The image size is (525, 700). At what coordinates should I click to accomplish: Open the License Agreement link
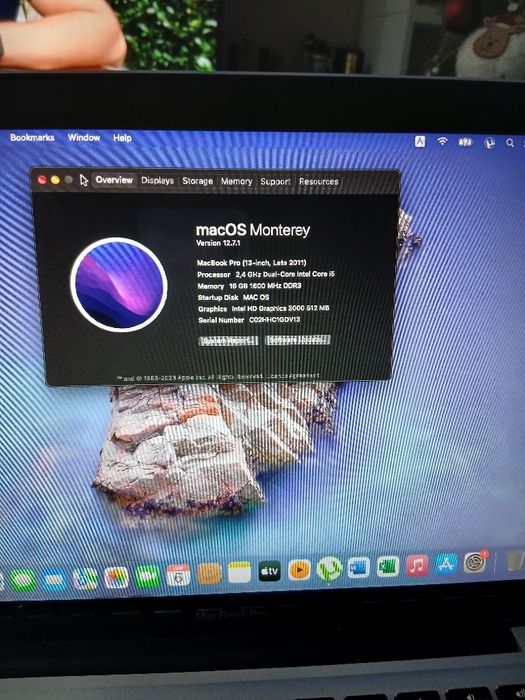click(x=293, y=376)
